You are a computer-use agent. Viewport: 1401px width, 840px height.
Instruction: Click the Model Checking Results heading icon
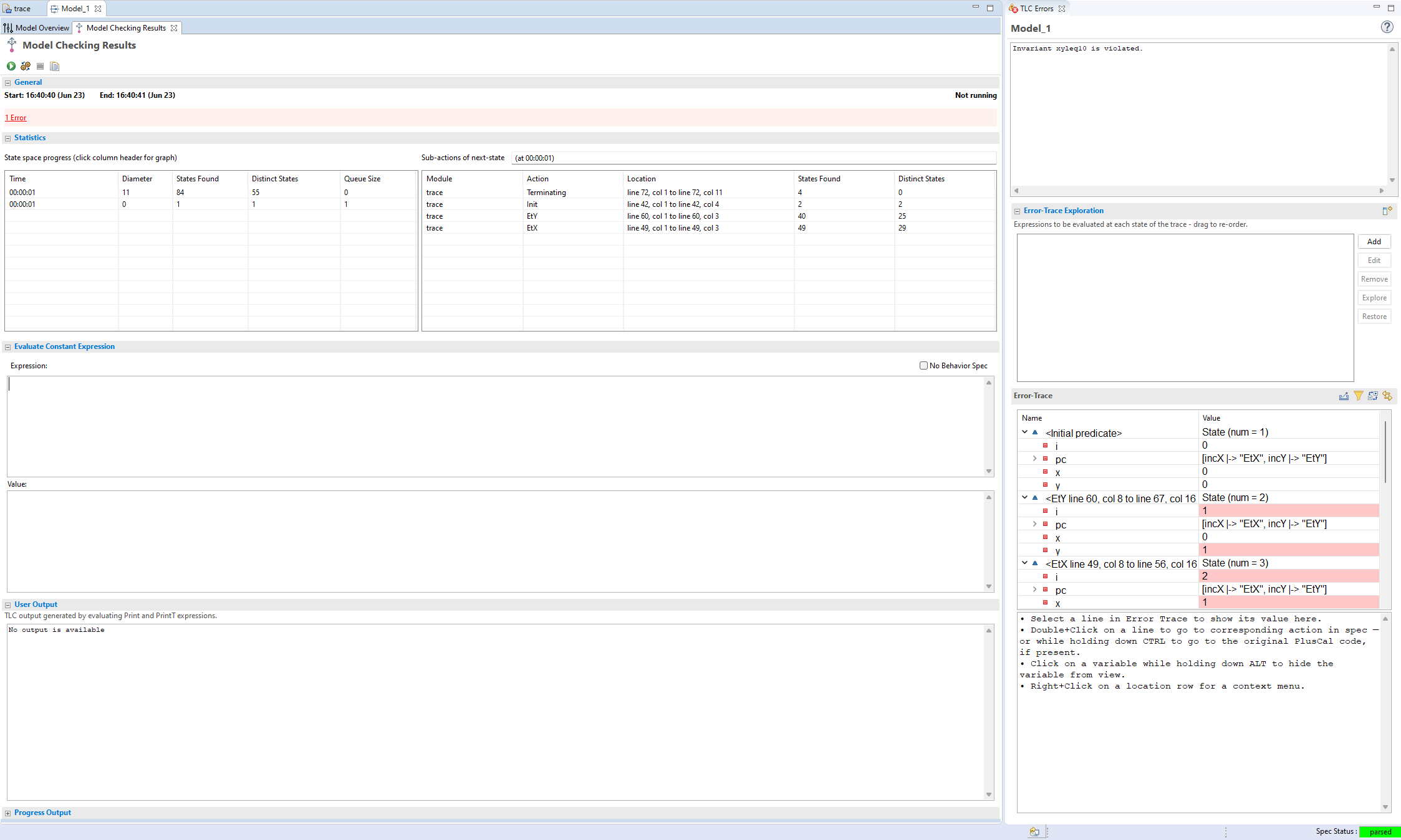[x=12, y=45]
